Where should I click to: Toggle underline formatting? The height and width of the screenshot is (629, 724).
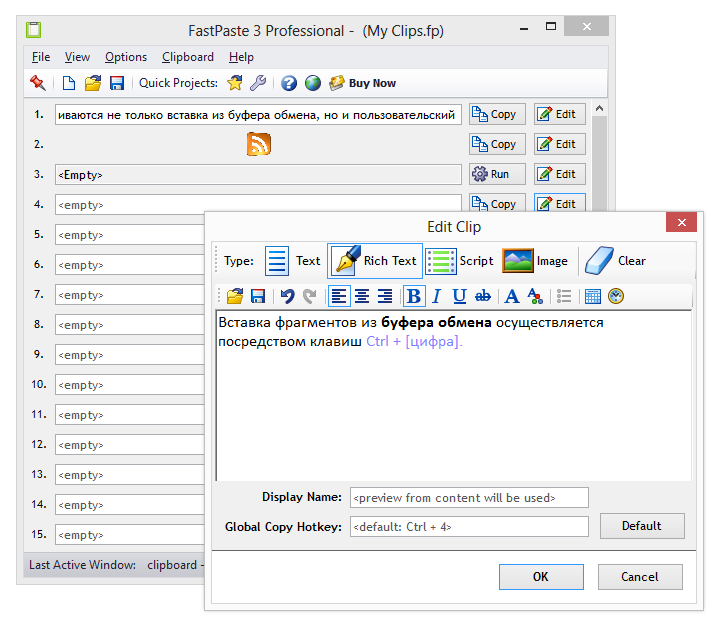[459, 296]
